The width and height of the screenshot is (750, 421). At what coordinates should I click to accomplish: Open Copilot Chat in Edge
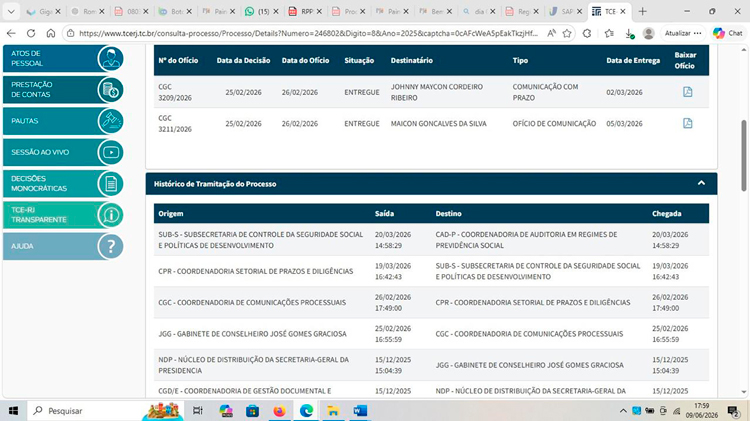(728, 33)
